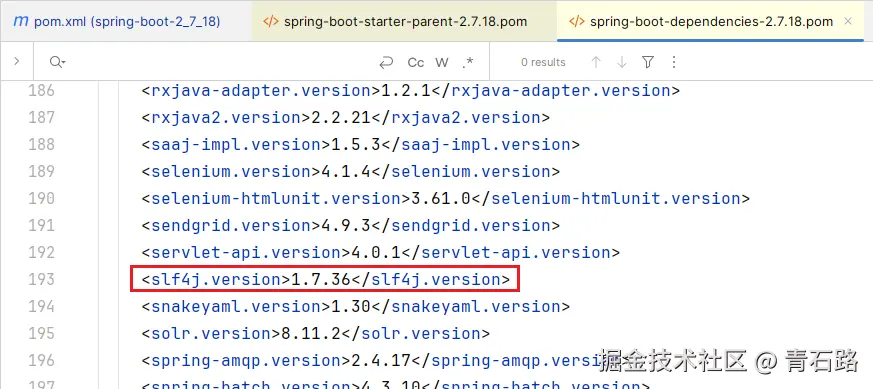Viewport: 873px width, 389px height.
Task: Select spring-boot-dependencies-2.7.18.pom tab
Action: tap(710, 22)
